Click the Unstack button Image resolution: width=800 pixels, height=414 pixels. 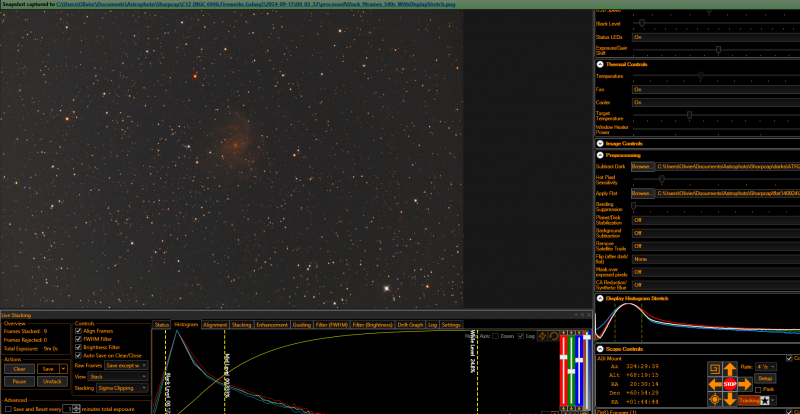(x=52, y=381)
